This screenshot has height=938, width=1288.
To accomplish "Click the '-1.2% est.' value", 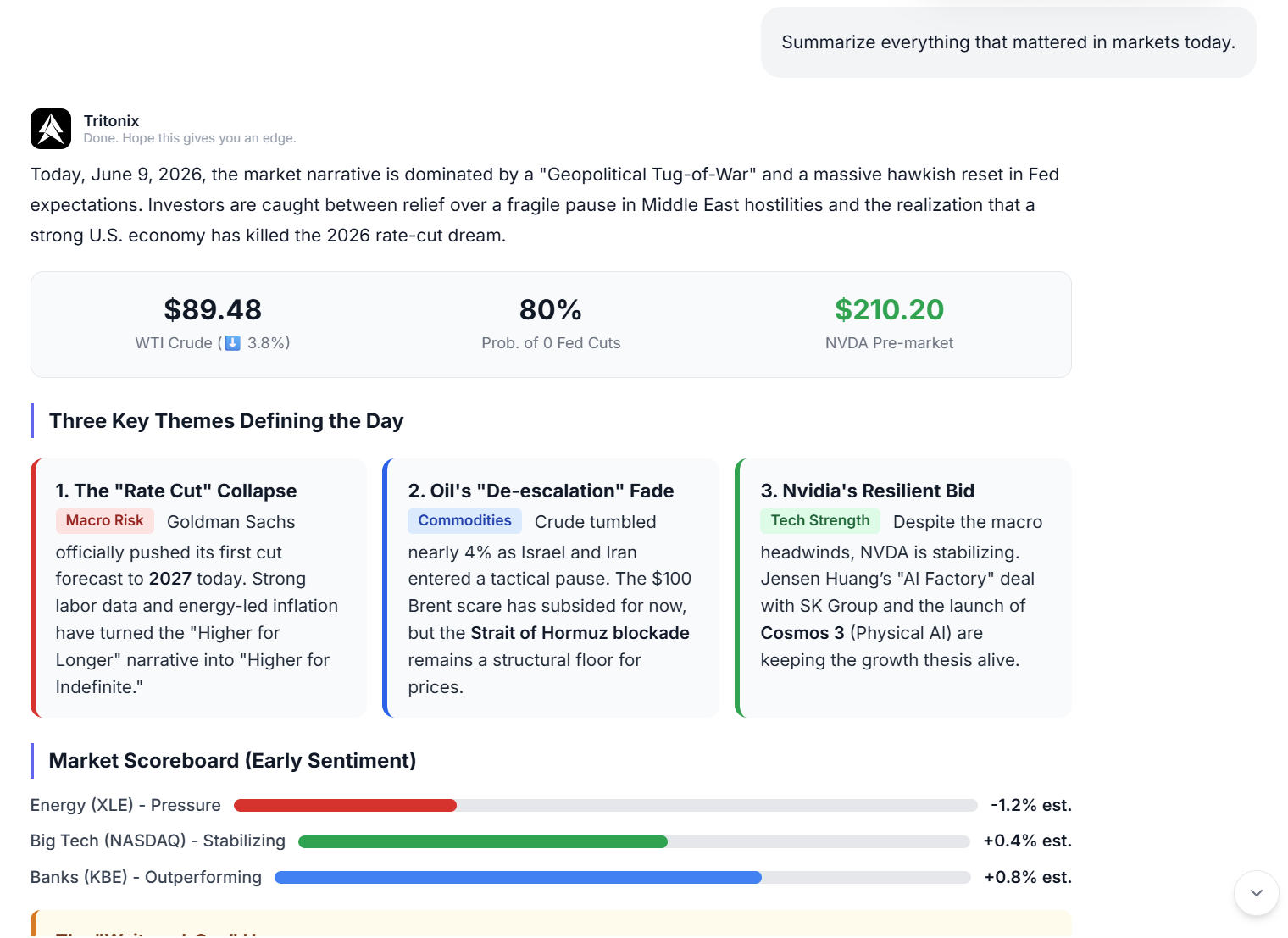I will pyautogui.click(x=1031, y=805).
